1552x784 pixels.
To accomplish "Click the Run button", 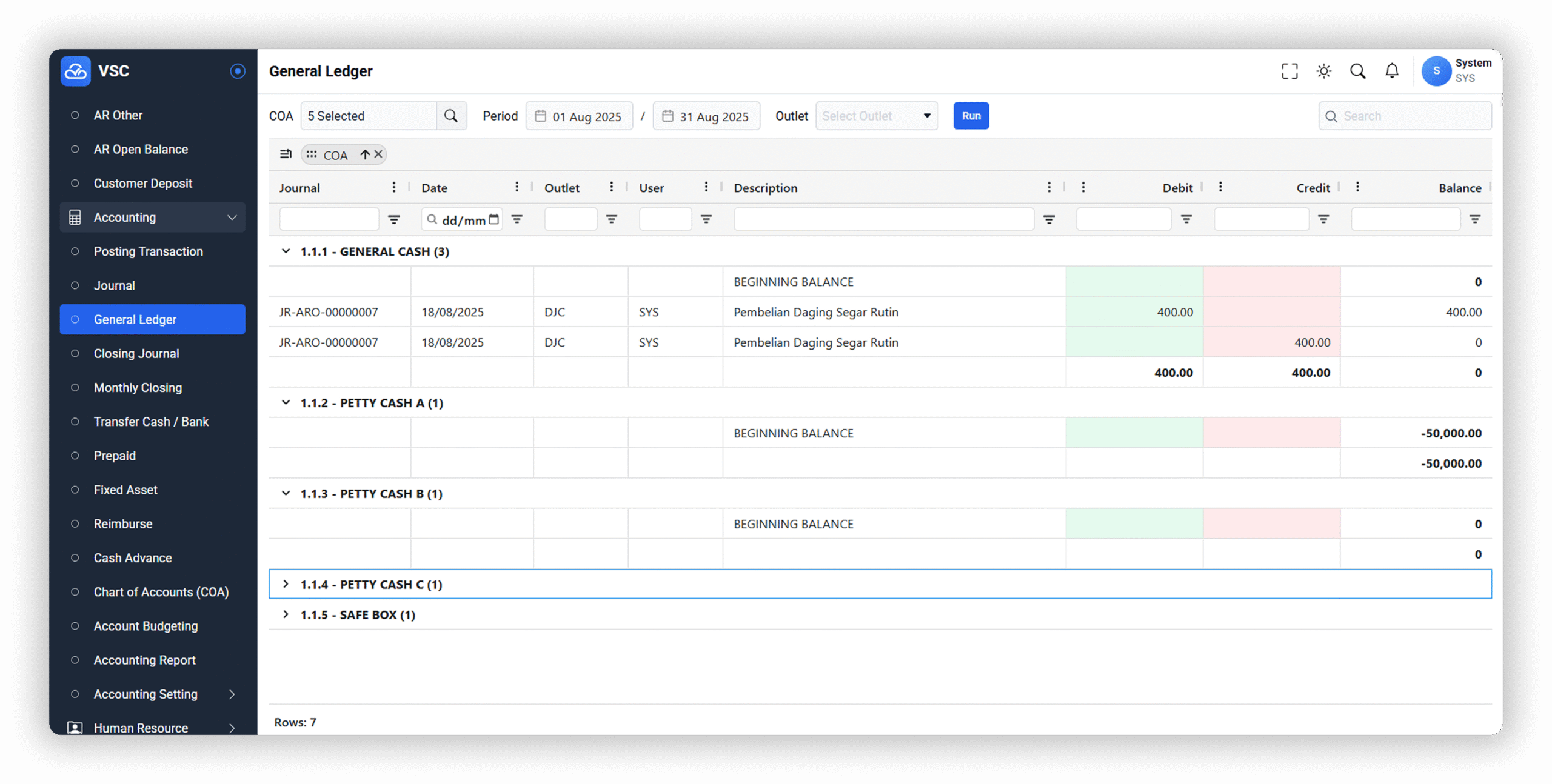I will (971, 116).
